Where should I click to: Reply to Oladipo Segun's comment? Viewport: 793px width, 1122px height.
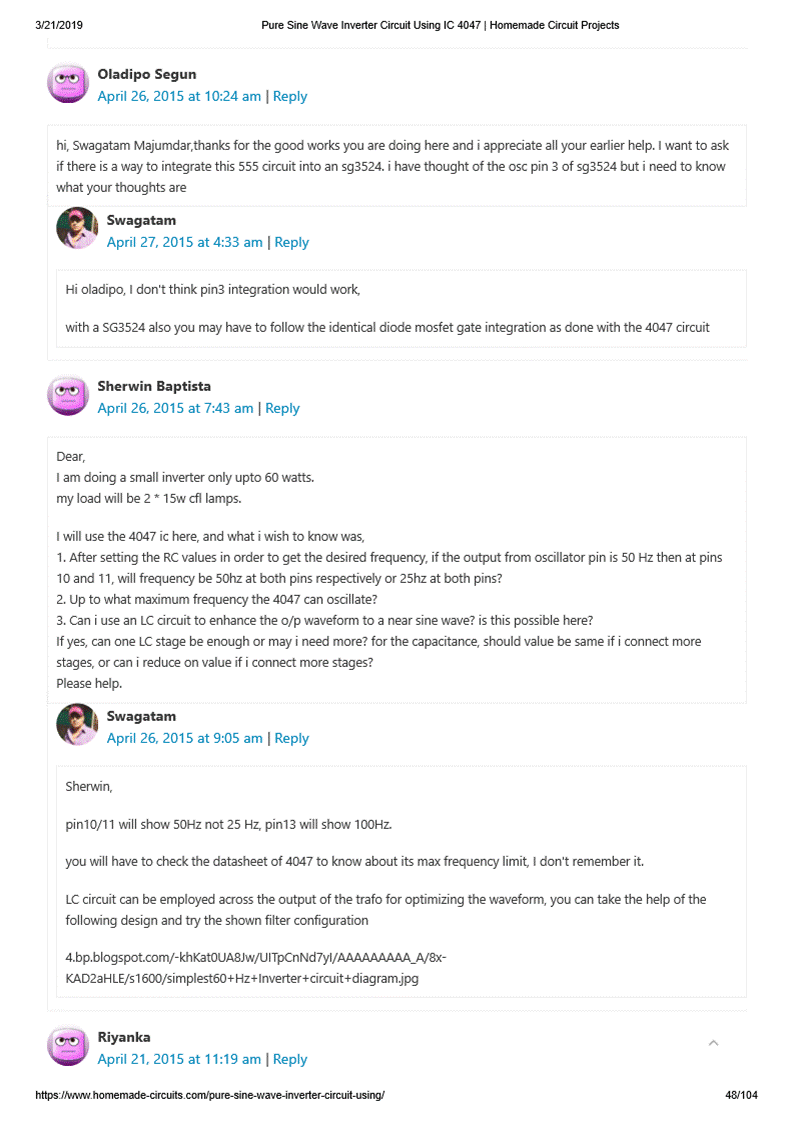290,97
